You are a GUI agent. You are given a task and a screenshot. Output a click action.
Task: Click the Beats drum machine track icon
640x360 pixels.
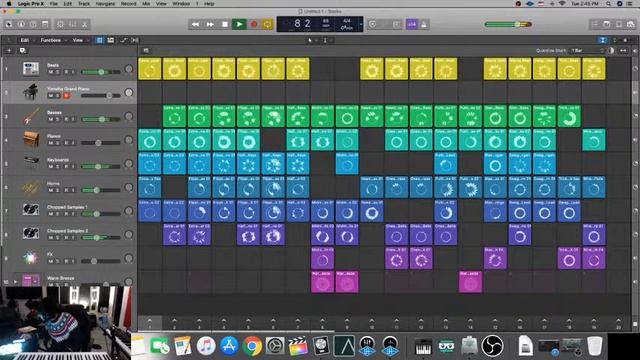coord(31,69)
